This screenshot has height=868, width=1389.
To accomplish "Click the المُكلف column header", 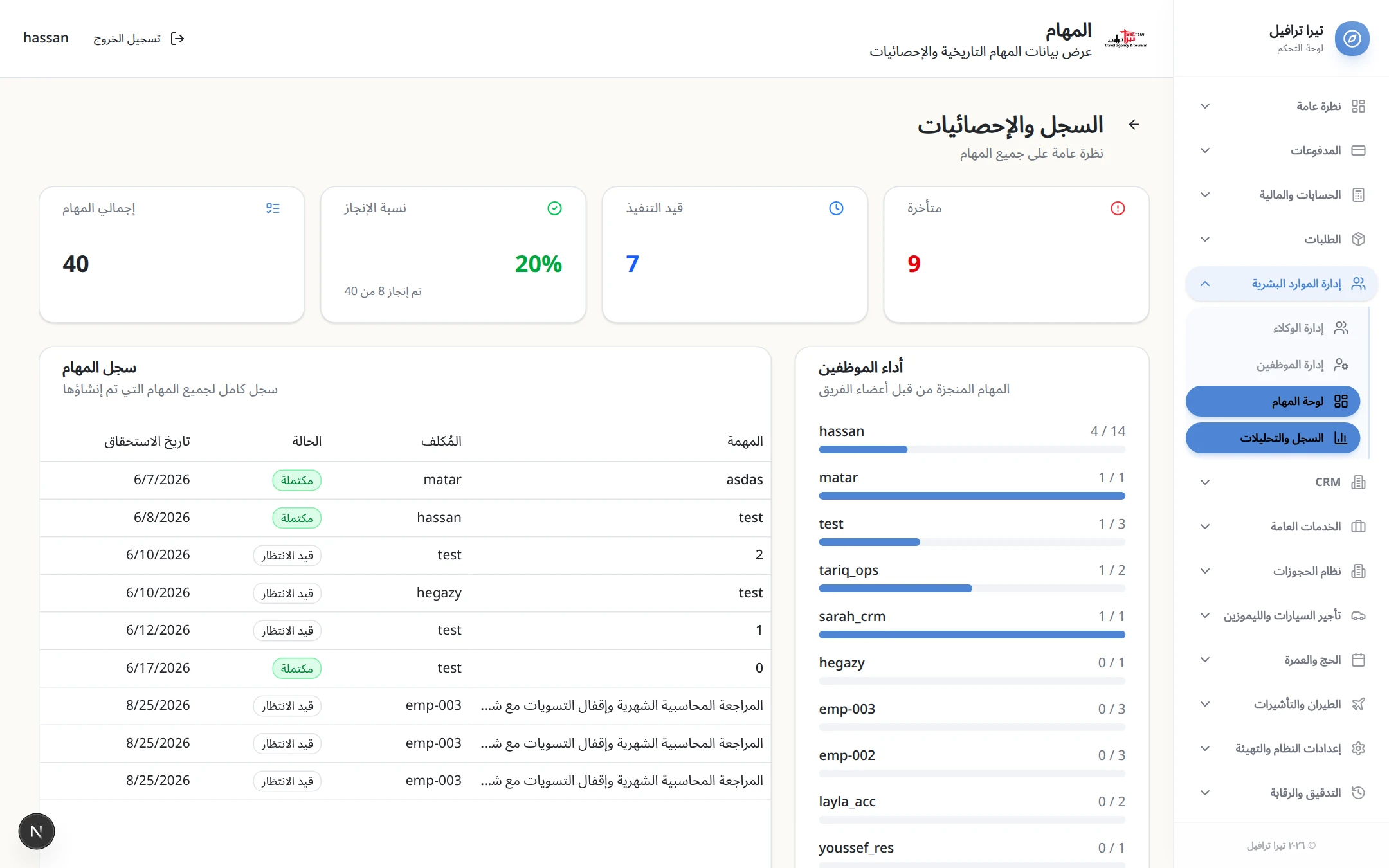I will [x=441, y=441].
